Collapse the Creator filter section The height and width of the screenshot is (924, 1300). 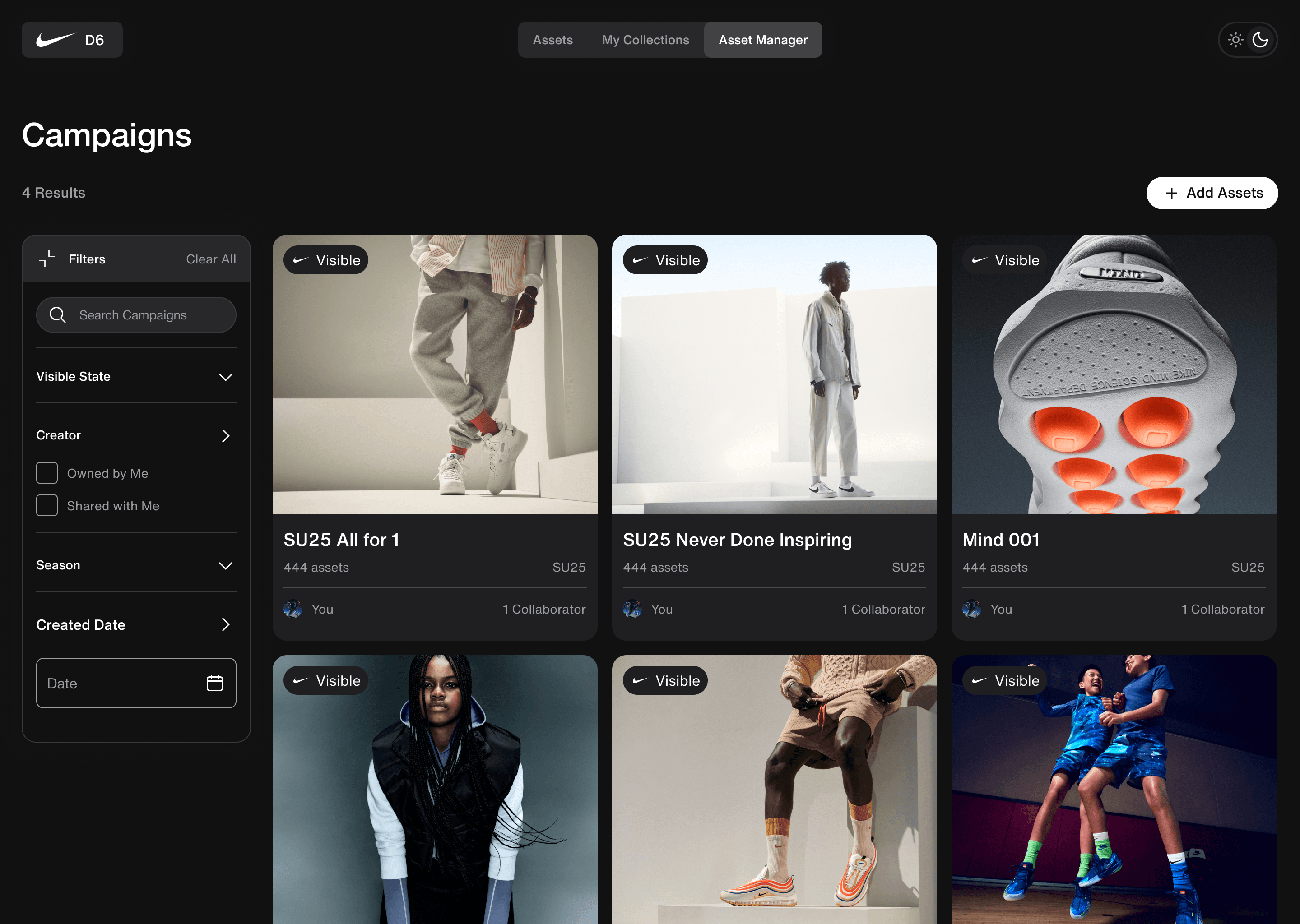click(225, 435)
